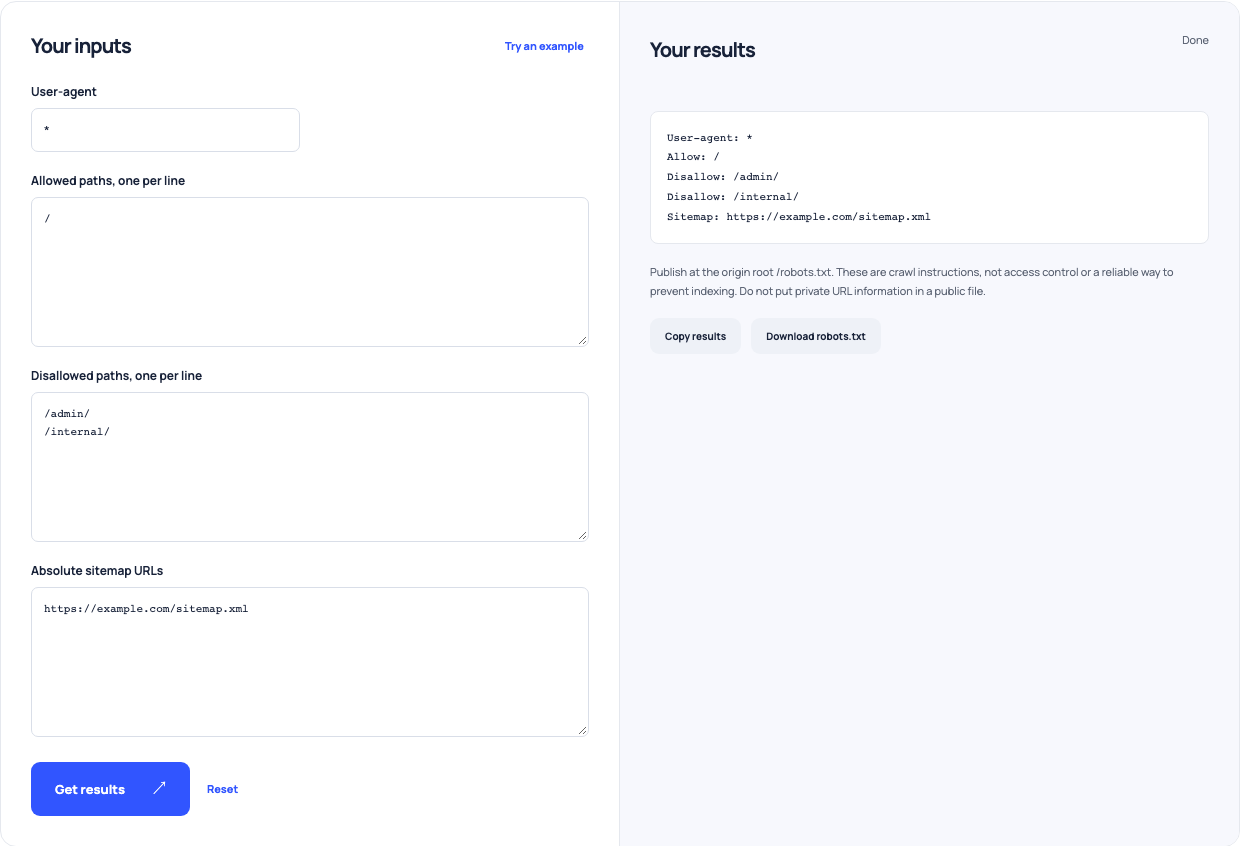
Task: Click 'Disallow: /internal/' line in results
Action: 733,197
